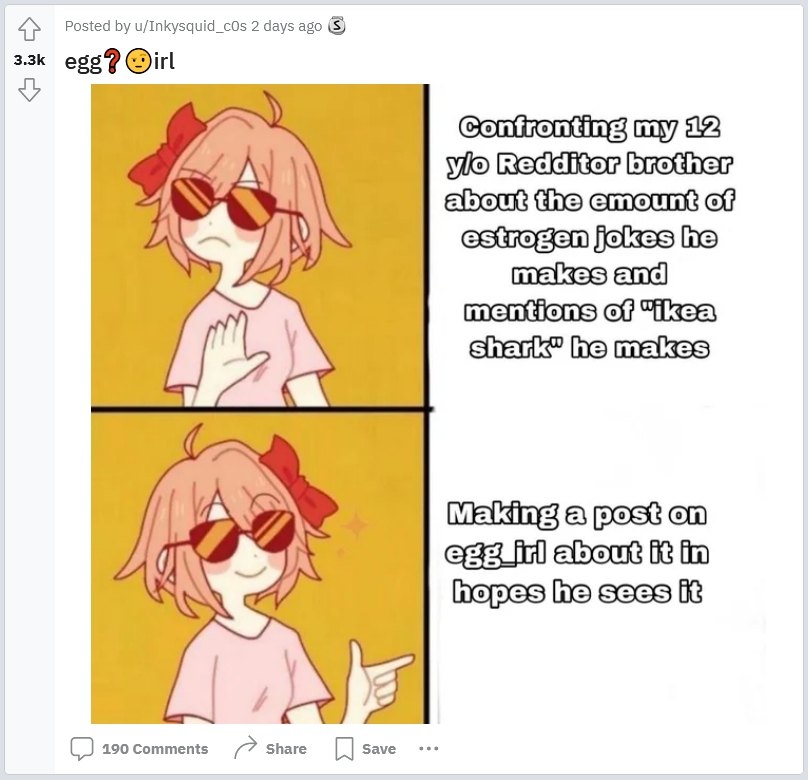Open the post via its egg irl title
Viewport: 808px width, 780px height.
click(x=120, y=61)
